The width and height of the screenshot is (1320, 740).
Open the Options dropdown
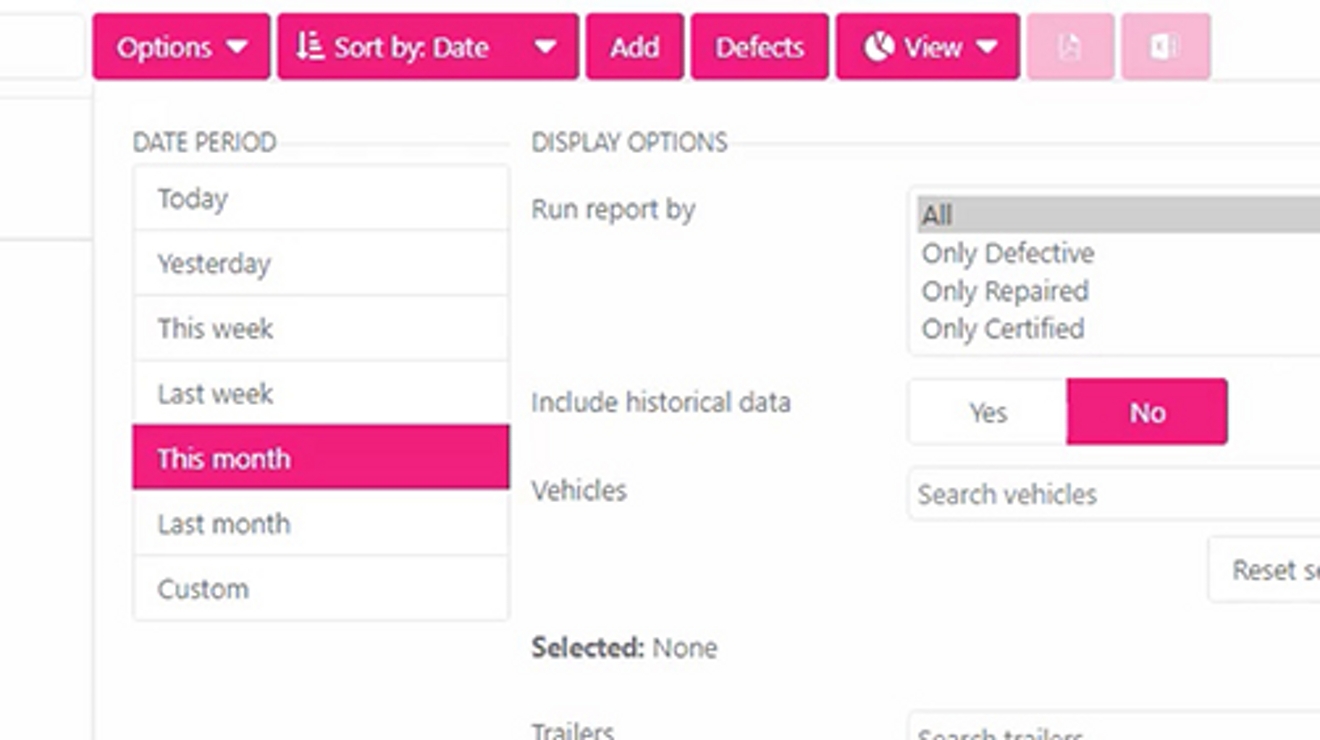coord(180,46)
